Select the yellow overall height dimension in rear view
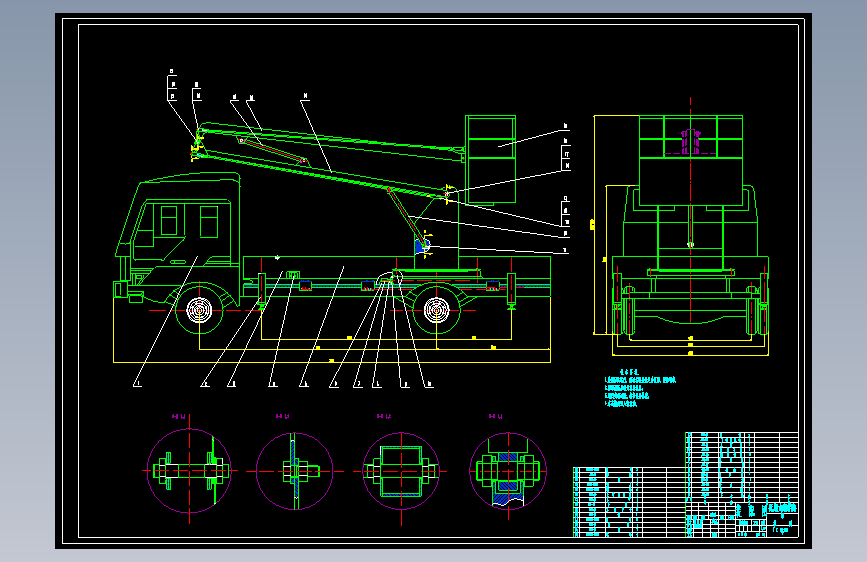Screen dimensions: 867x562 [x=594, y=225]
